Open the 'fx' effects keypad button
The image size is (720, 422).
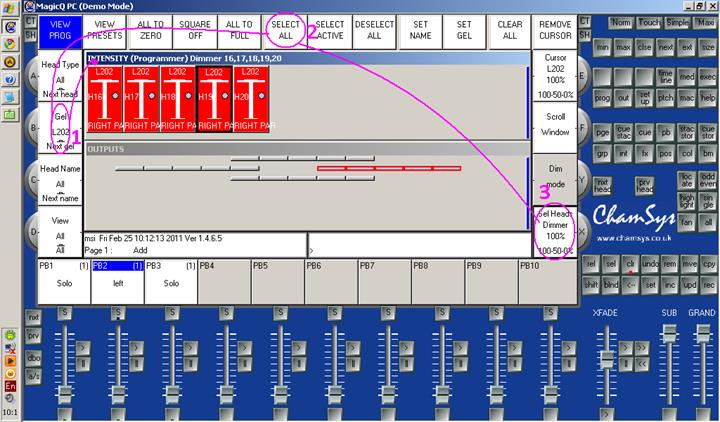(644, 153)
